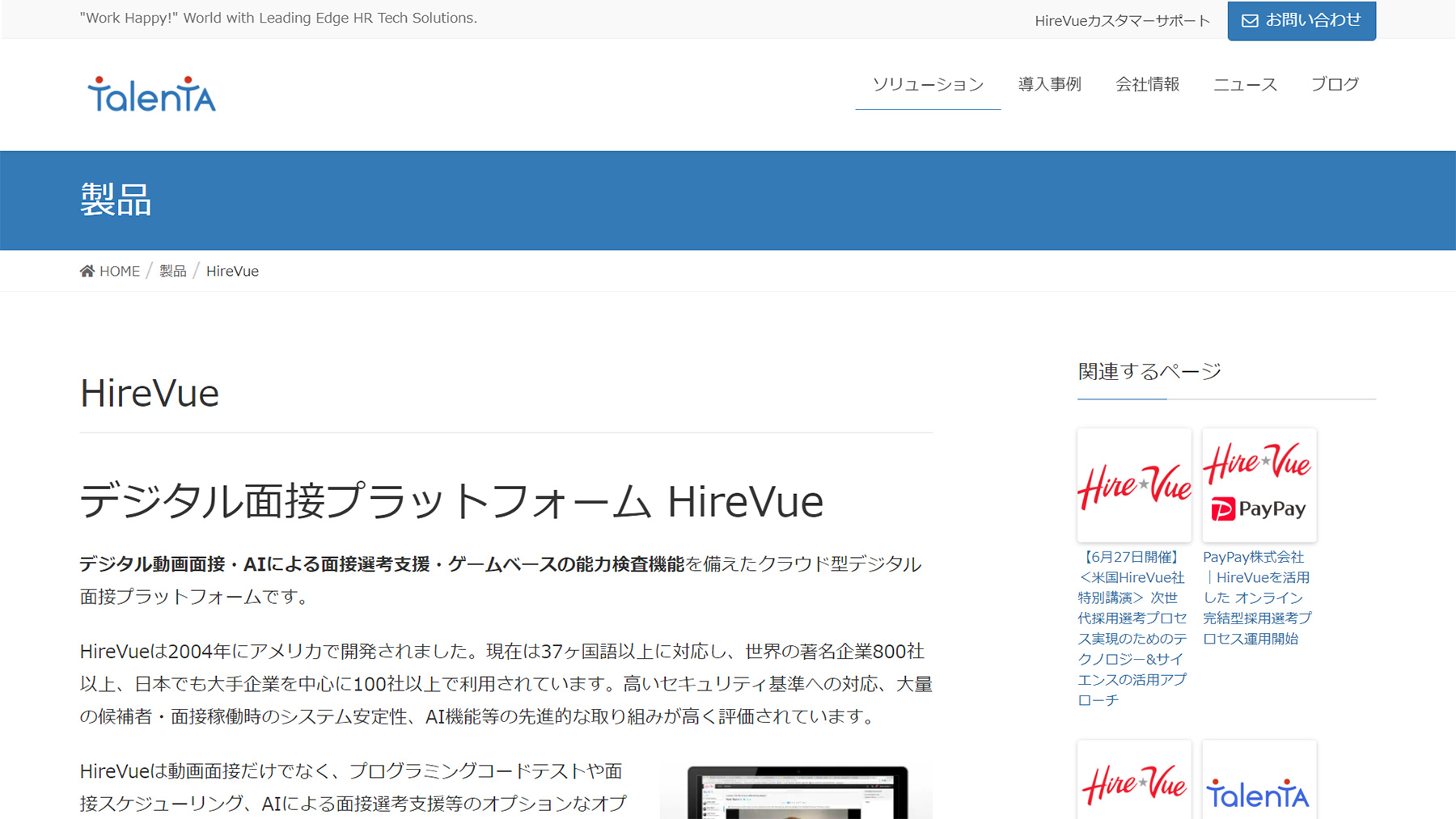Click HOME in the breadcrumb

tap(120, 271)
